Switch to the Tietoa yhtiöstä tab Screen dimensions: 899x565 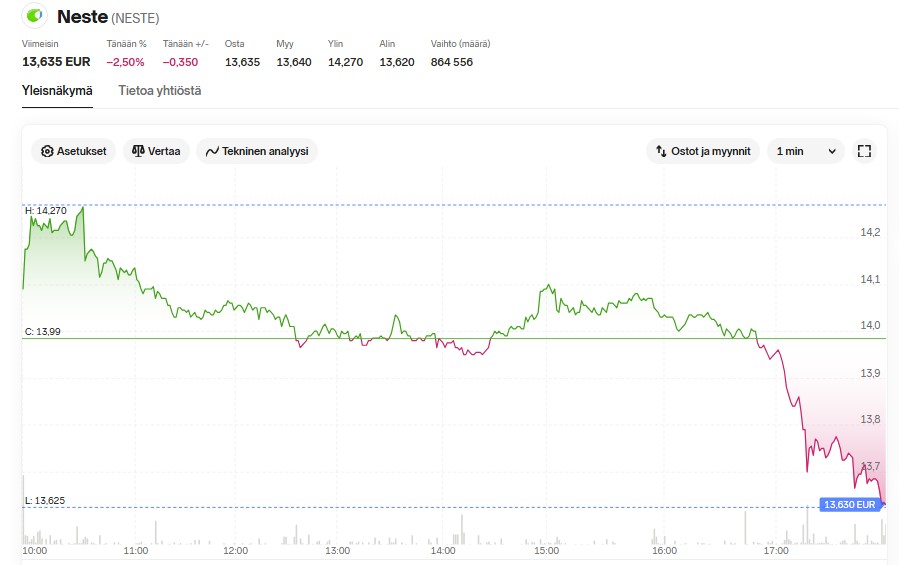[x=159, y=91]
